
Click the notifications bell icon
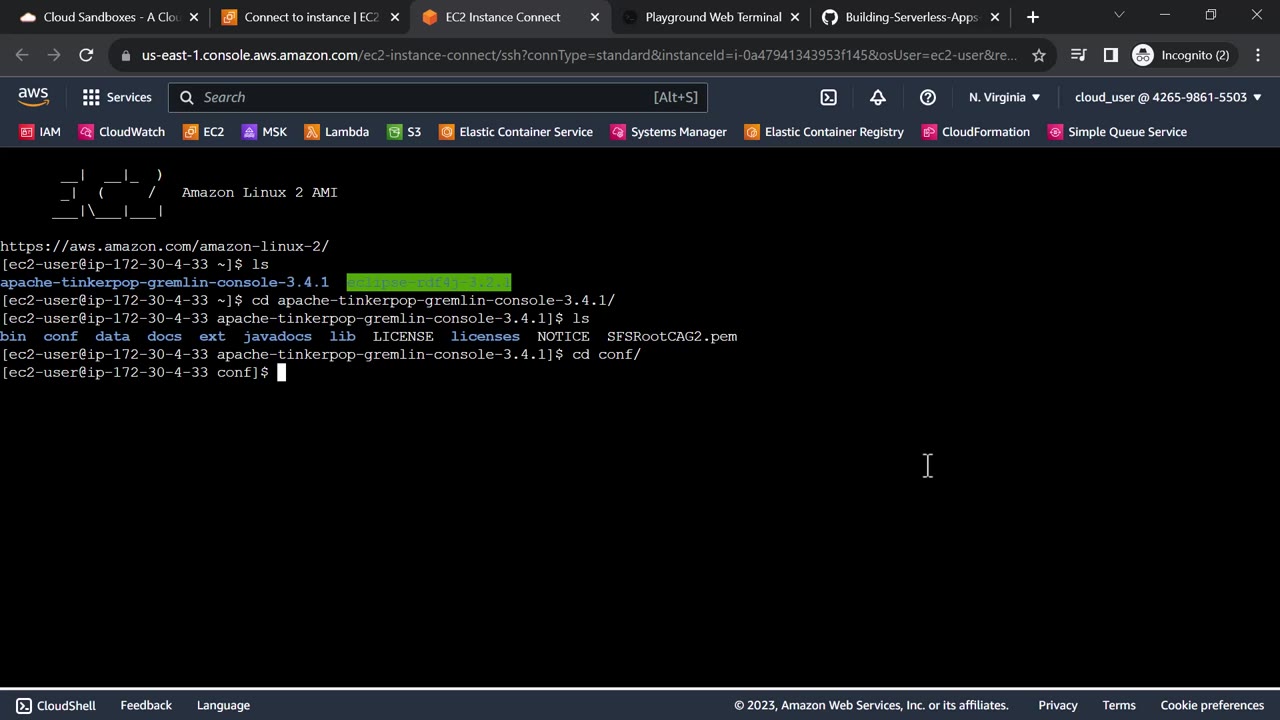tap(877, 97)
